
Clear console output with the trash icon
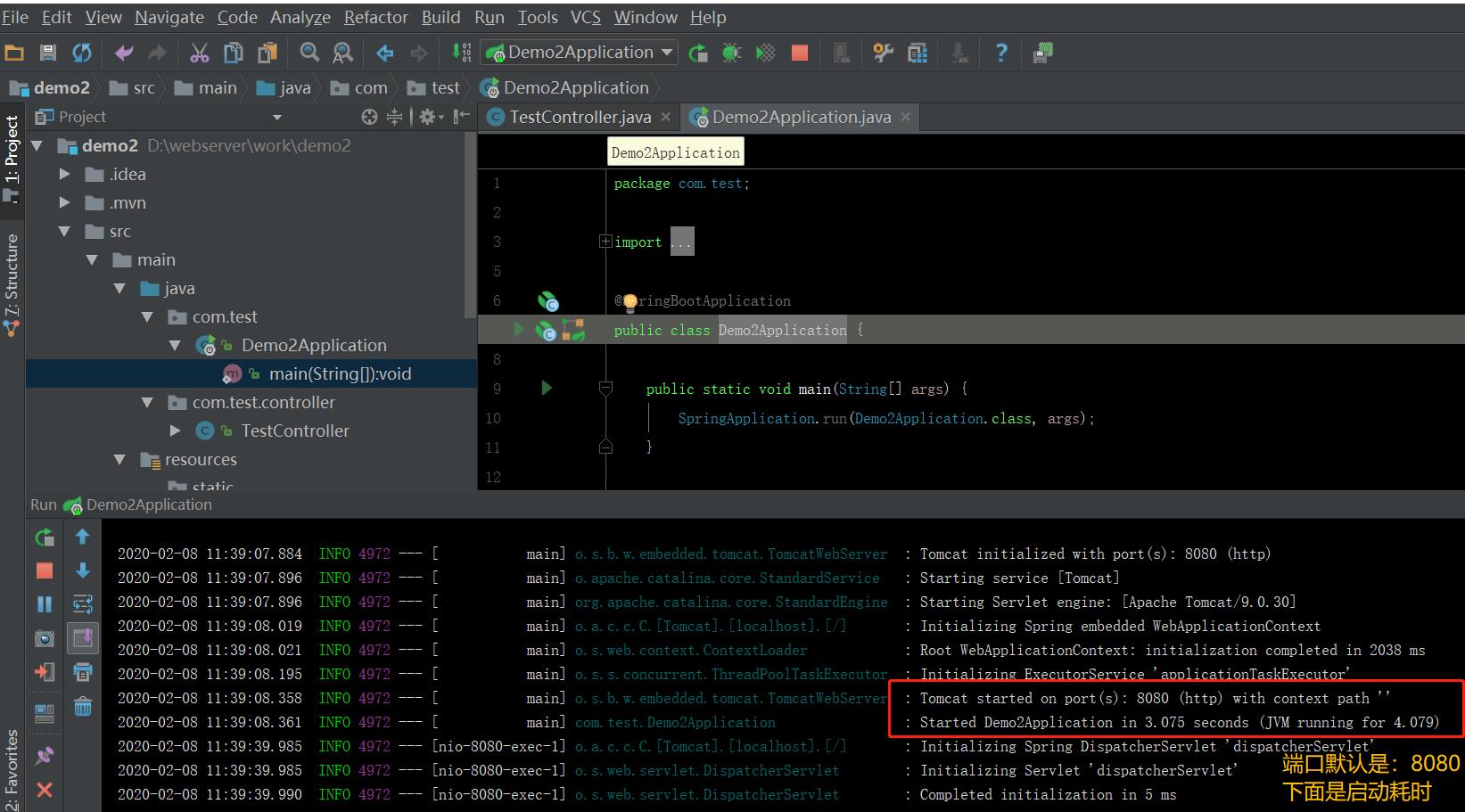[83, 706]
